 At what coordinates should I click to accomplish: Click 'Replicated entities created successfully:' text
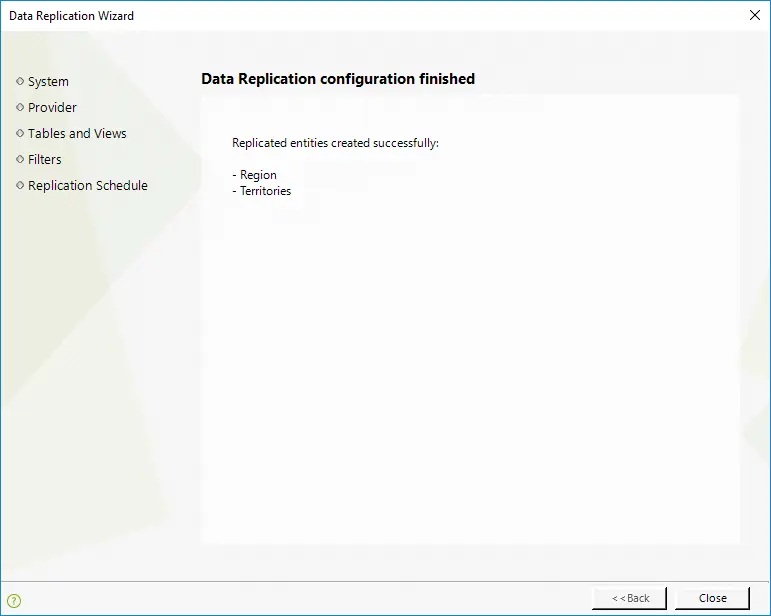335,143
